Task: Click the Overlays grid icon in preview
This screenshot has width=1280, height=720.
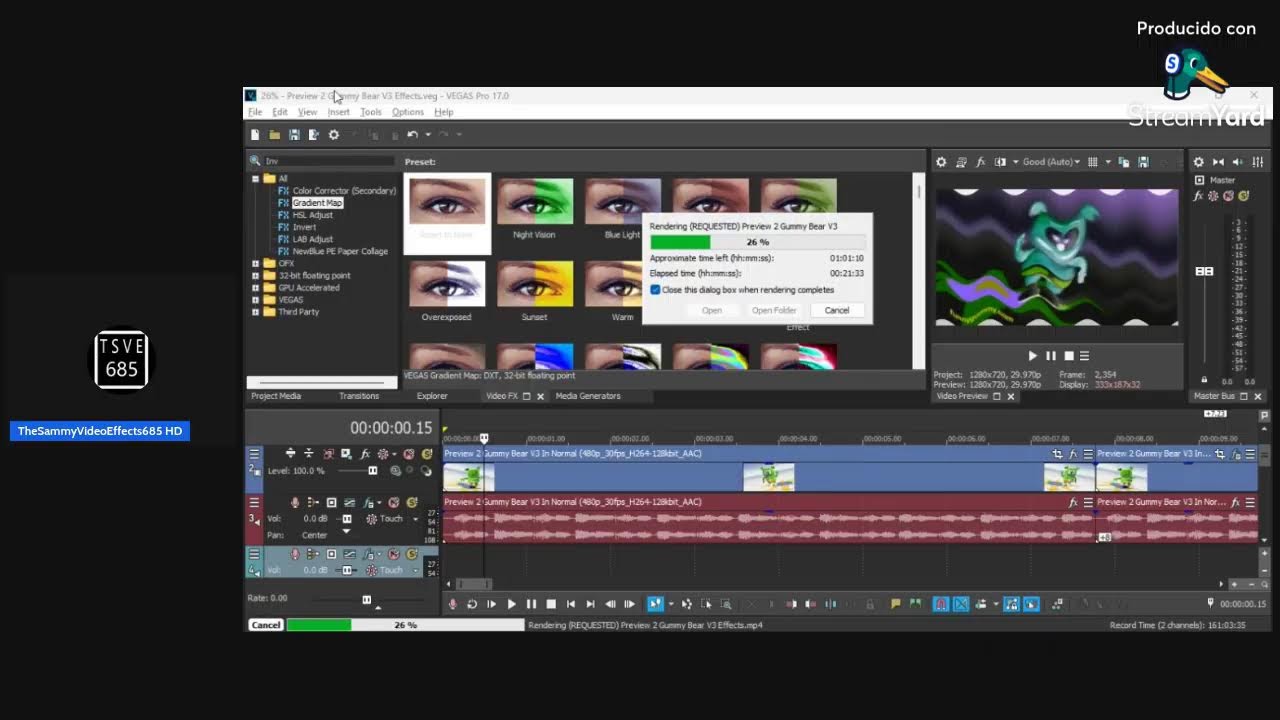Action: pos(1093,162)
